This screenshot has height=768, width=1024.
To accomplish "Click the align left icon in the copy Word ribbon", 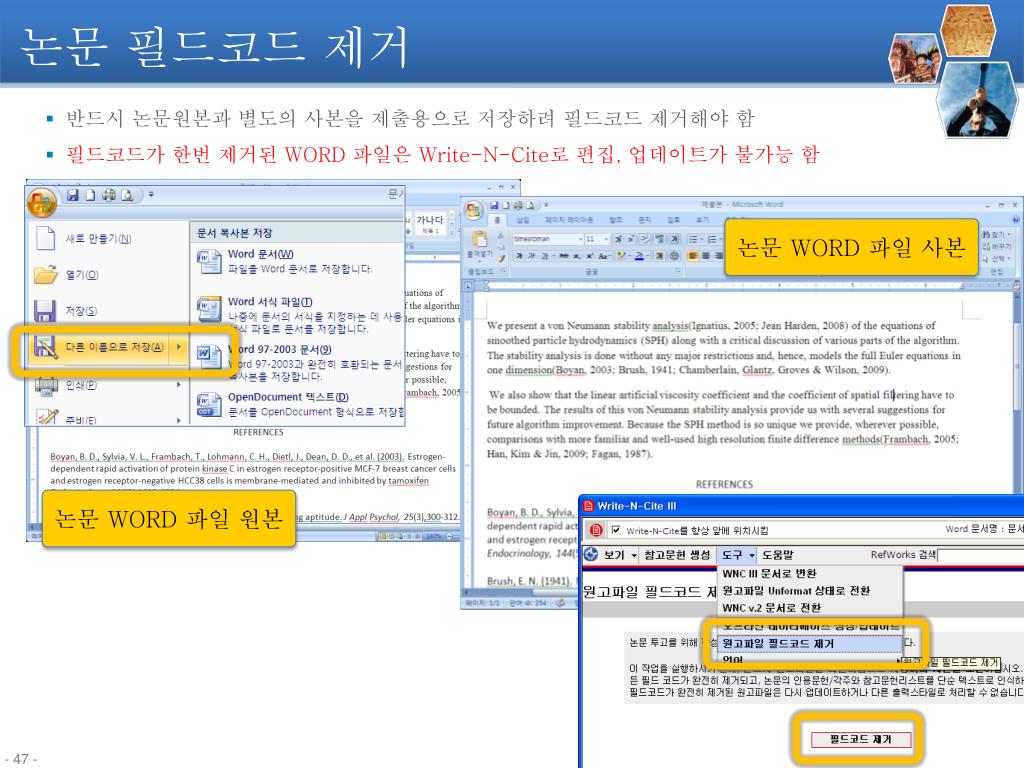I will pyautogui.click(x=693, y=256).
